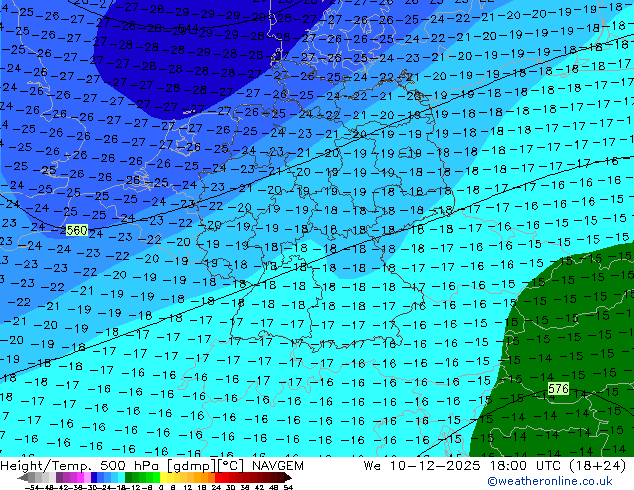Pick the dark blue swatch in the legend
Viewport: 634px width, 490px height.
click(94, 477)
